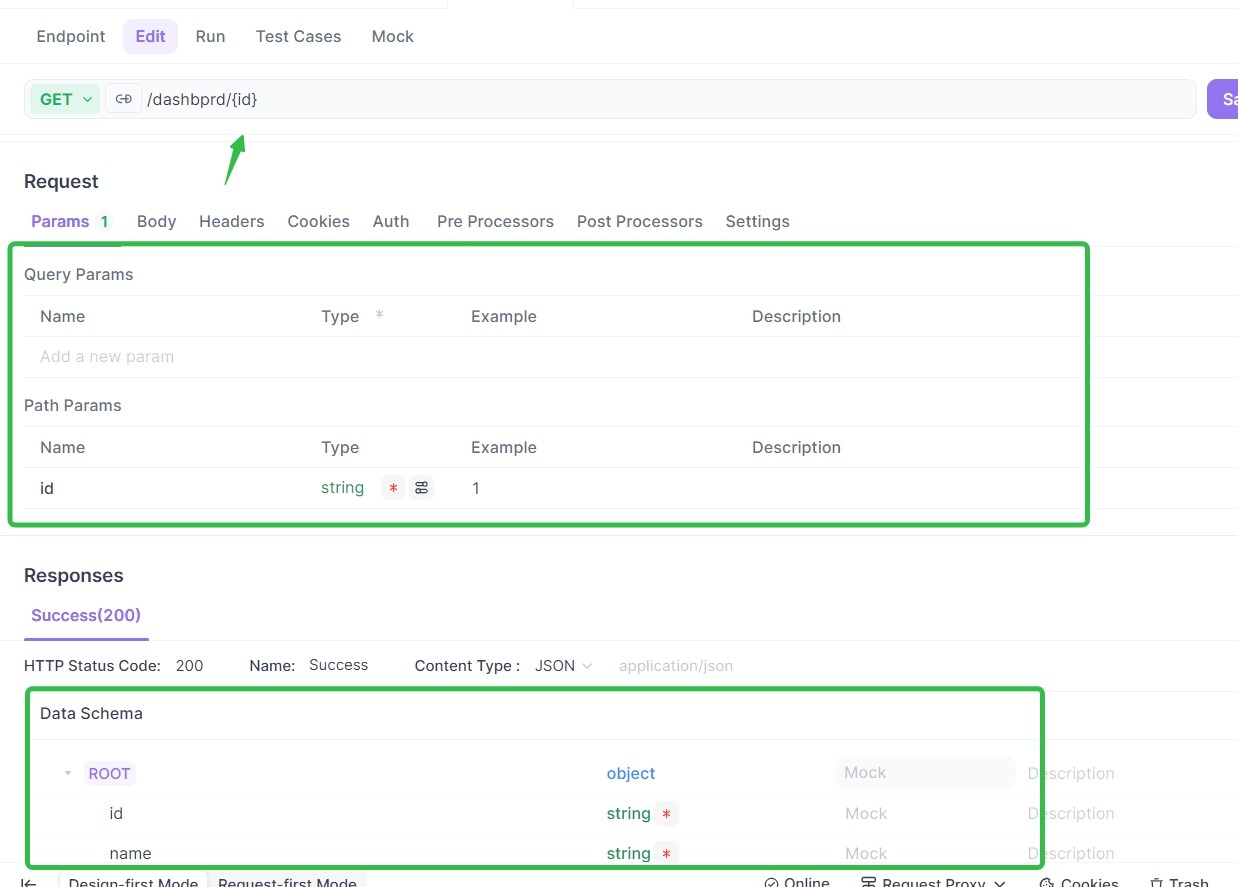The width and height of the screenshot is (1238, 887).
Task: Toggle required asterisk on schema id field
Action: [666, 814]
